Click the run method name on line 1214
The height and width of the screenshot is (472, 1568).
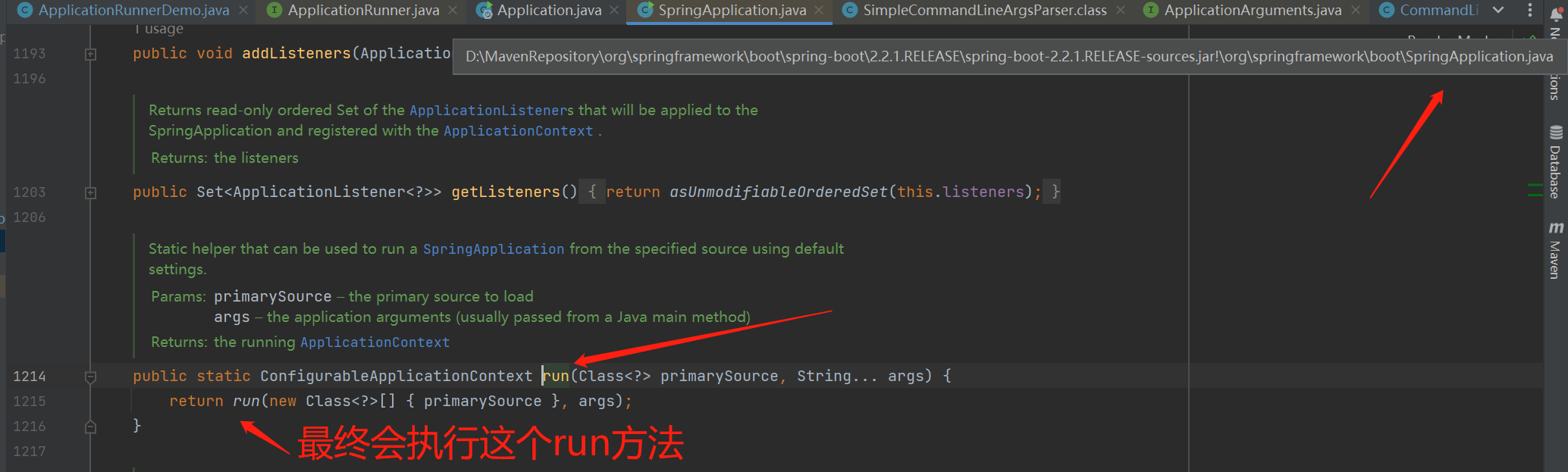click(556, 376)
